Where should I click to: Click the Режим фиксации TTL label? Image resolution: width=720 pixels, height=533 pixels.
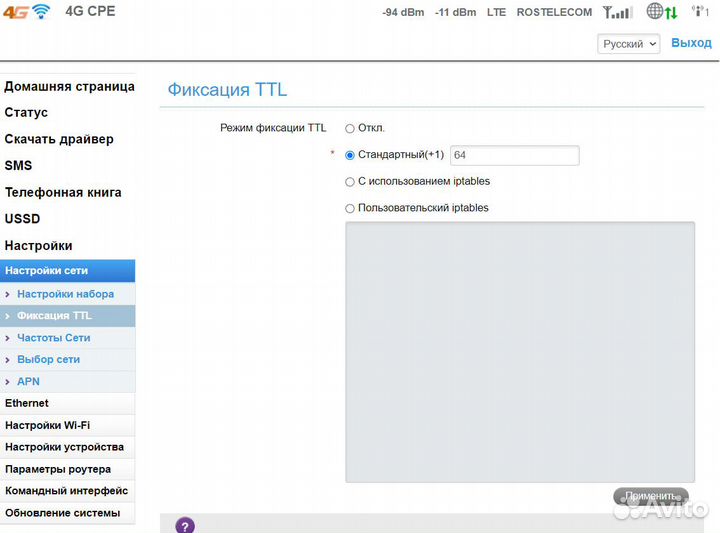click(273, 128)
